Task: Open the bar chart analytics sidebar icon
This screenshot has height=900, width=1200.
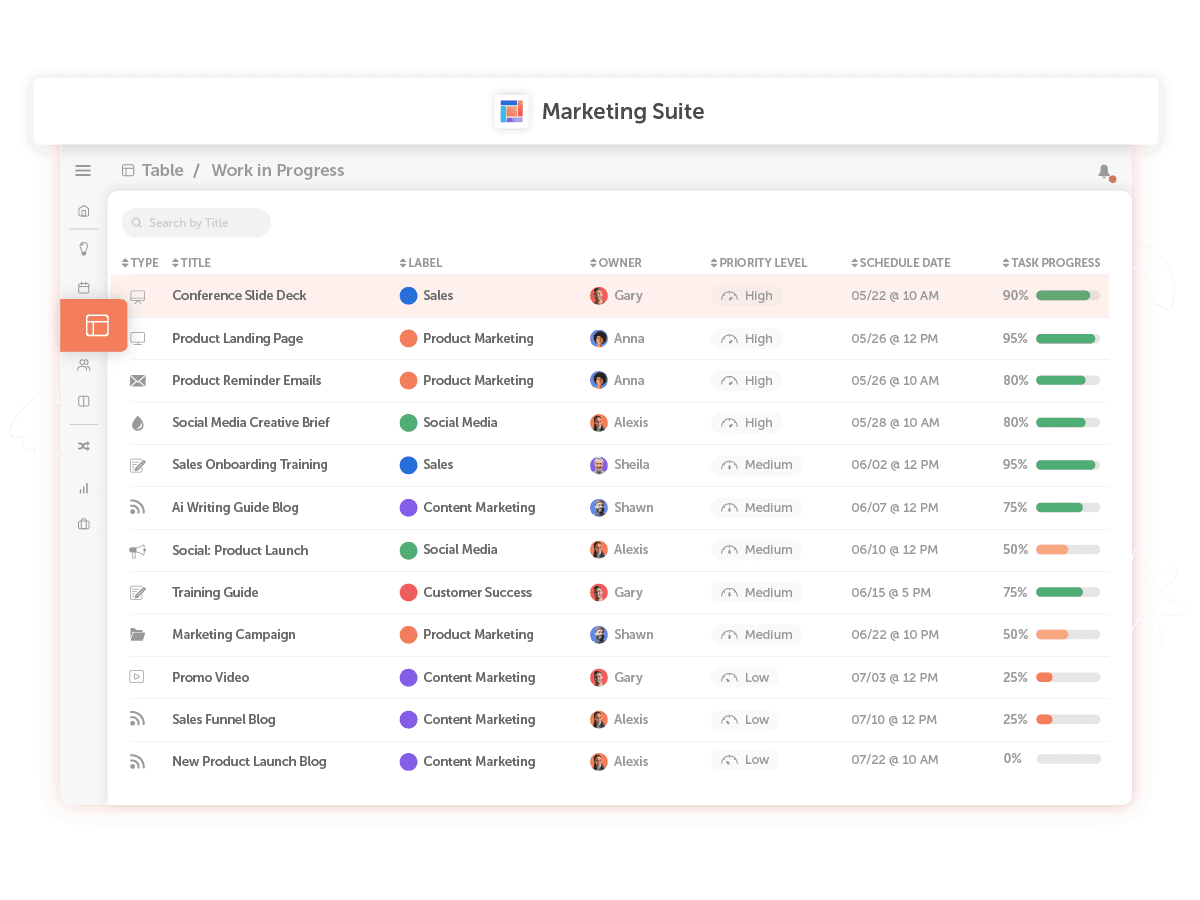Action: 84,488
